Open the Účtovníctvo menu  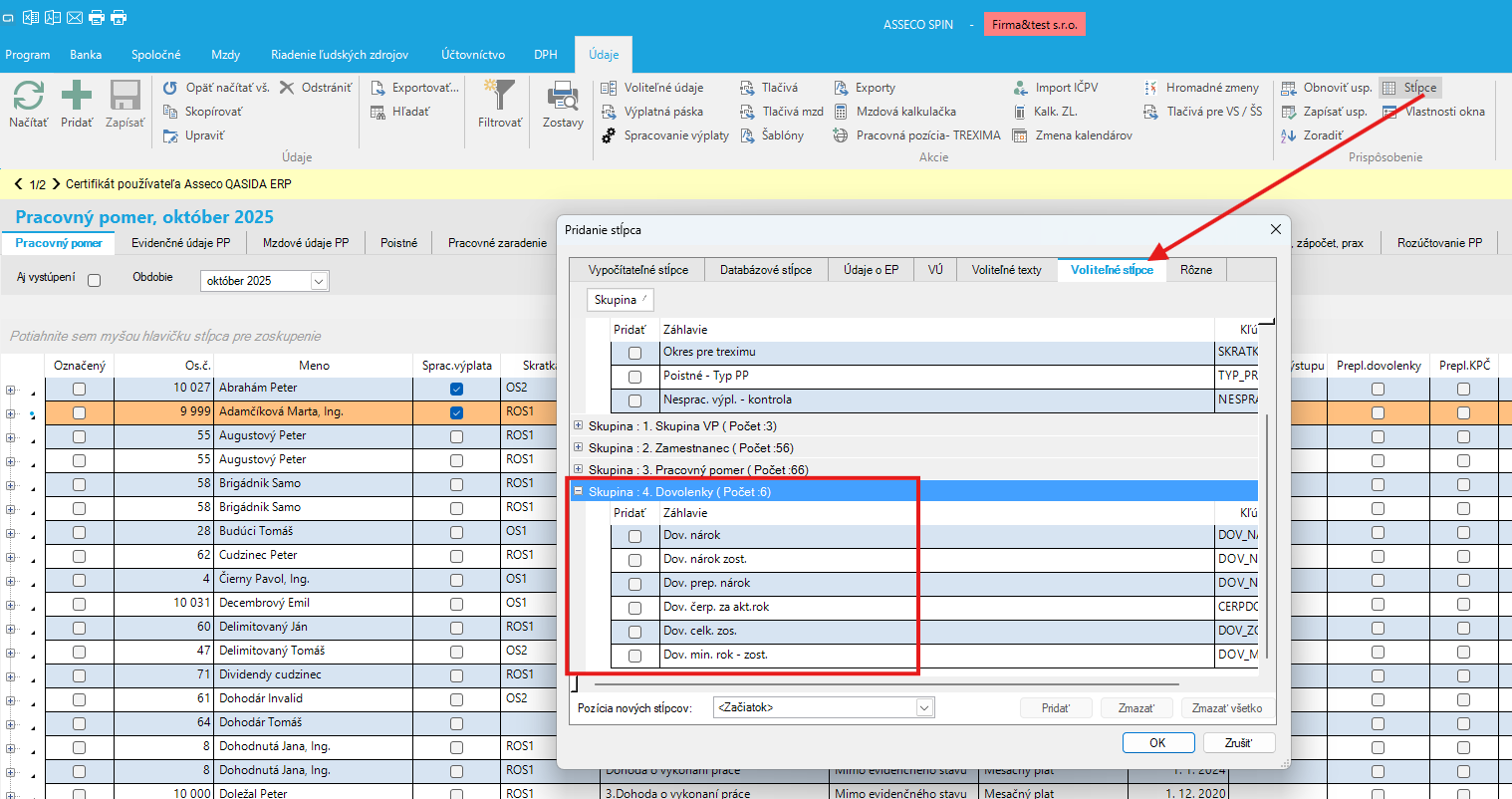(x=473, y=55)
